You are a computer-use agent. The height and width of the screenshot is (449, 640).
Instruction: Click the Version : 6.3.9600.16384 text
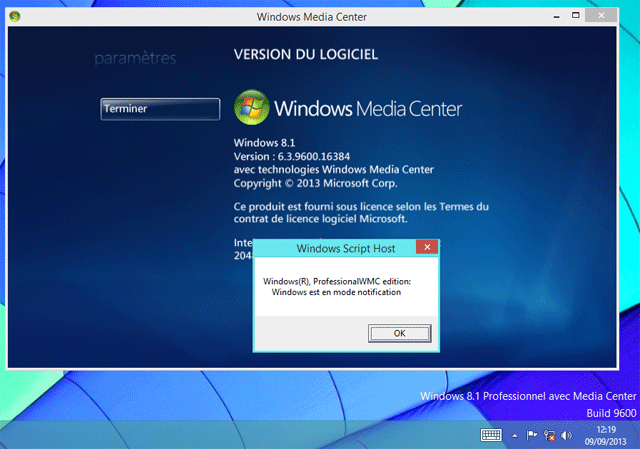point(292,156)
